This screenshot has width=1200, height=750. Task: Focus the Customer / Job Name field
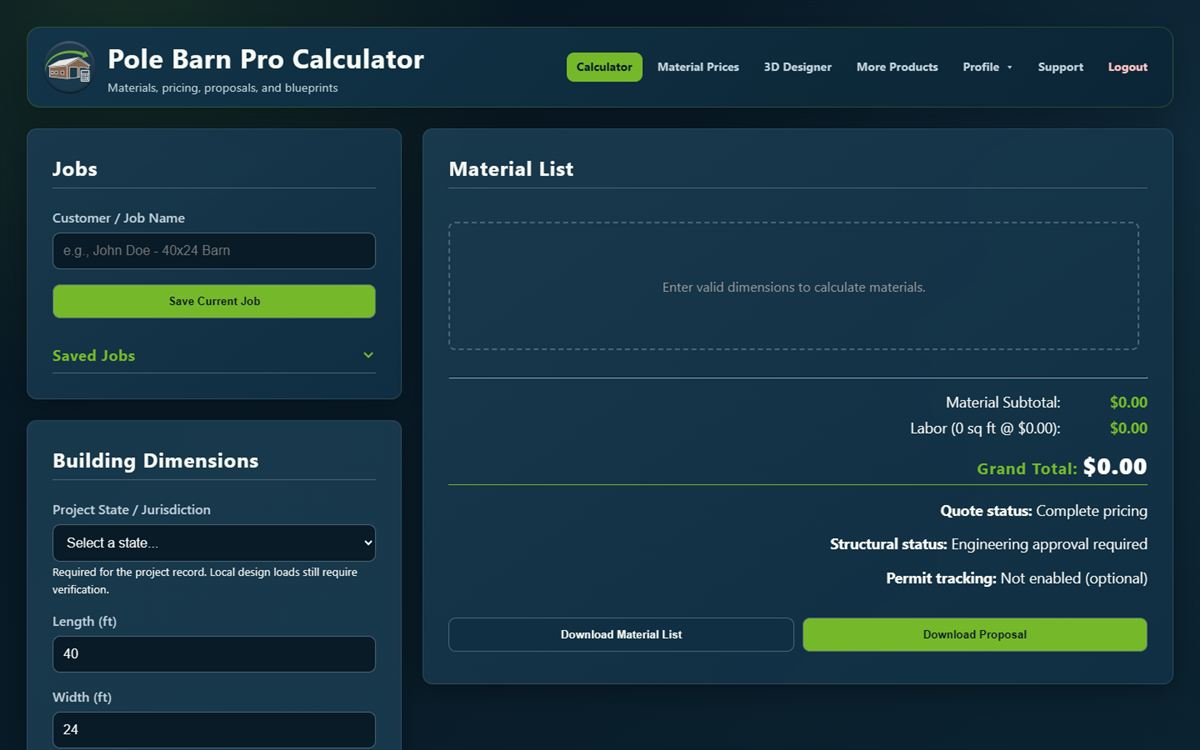coord(214,251)
